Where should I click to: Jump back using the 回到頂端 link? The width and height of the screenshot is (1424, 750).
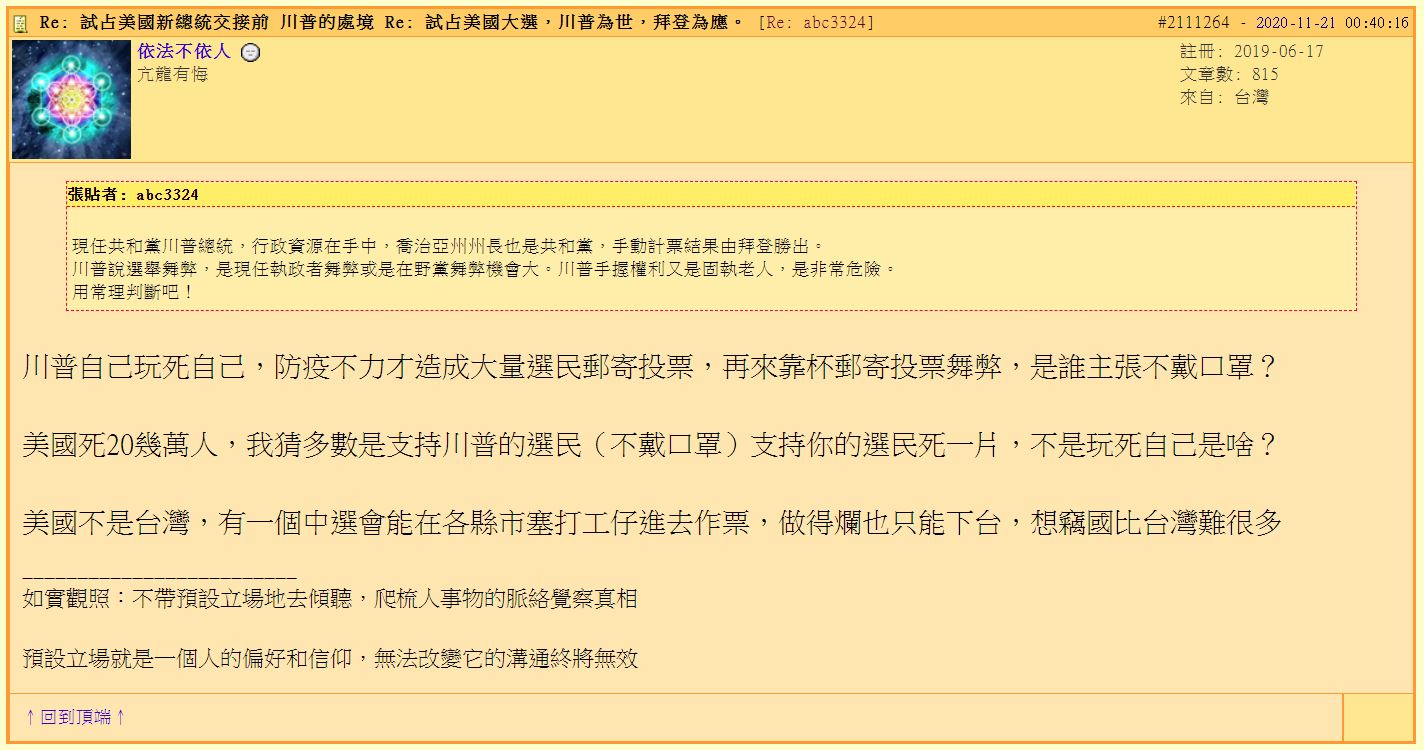point(76,717)
